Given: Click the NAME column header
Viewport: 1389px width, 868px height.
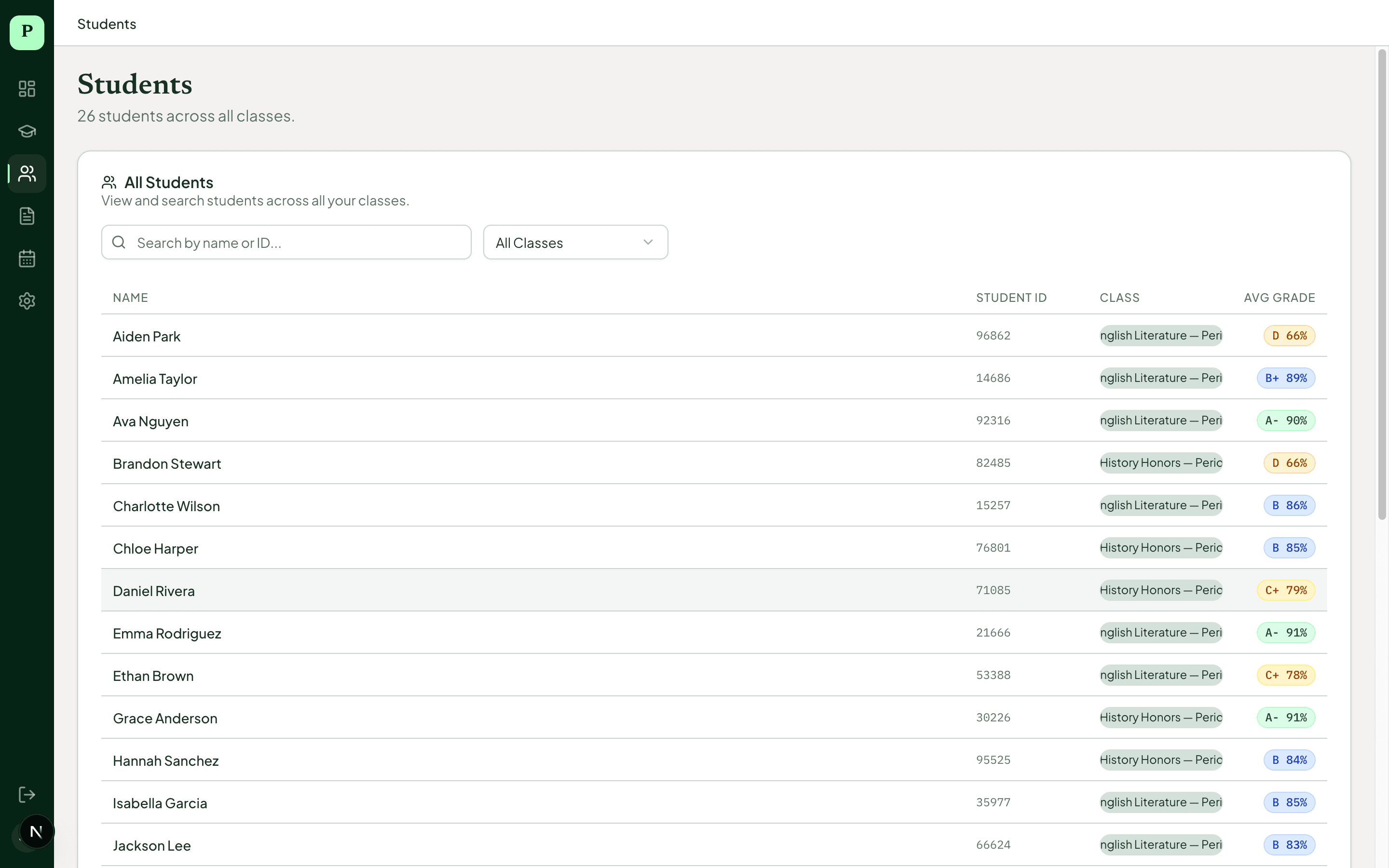Looking at the screenshot, I should 130,298.
